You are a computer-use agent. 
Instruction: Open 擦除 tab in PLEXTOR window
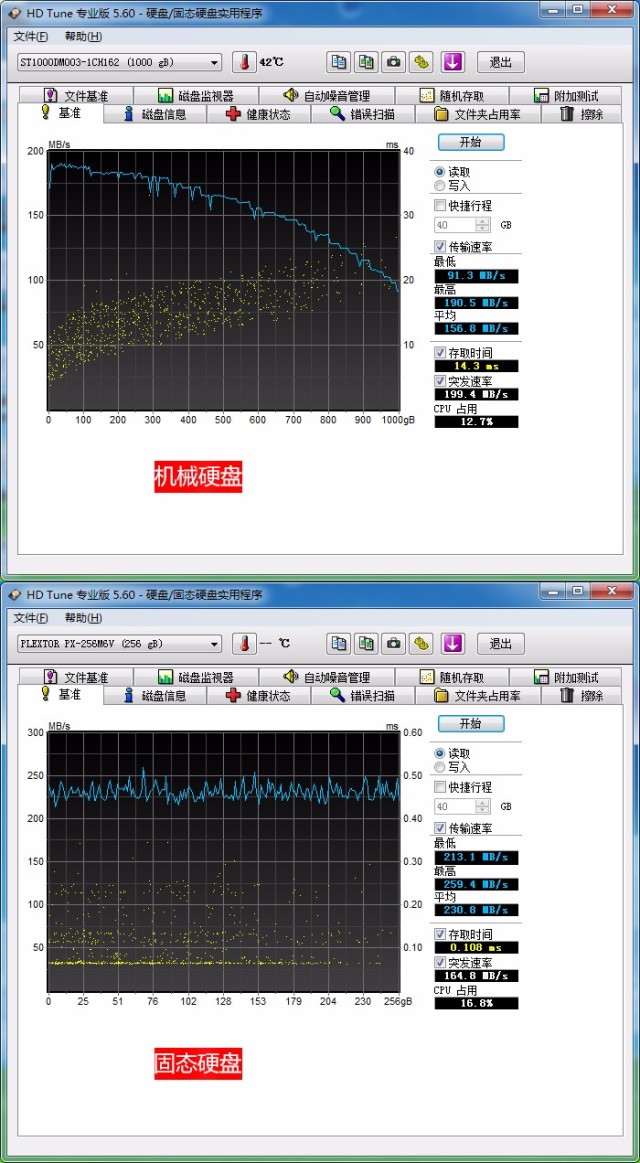tap(581, 696)
